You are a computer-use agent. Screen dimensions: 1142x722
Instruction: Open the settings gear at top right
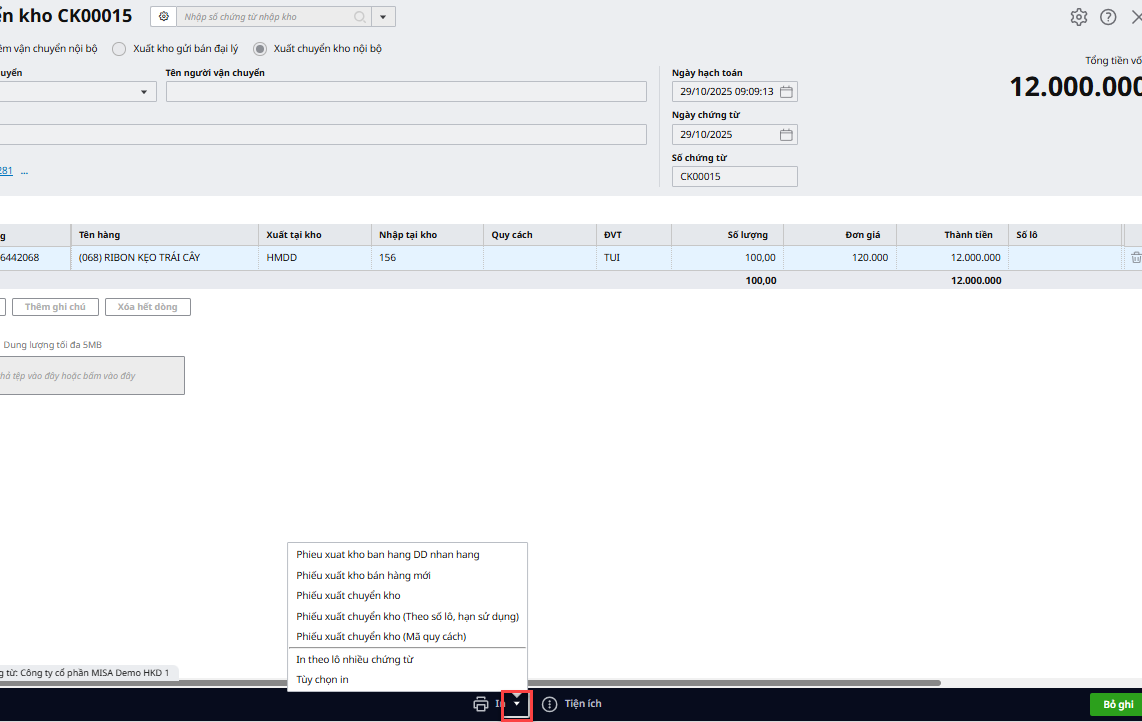(x=1078, y=17)
